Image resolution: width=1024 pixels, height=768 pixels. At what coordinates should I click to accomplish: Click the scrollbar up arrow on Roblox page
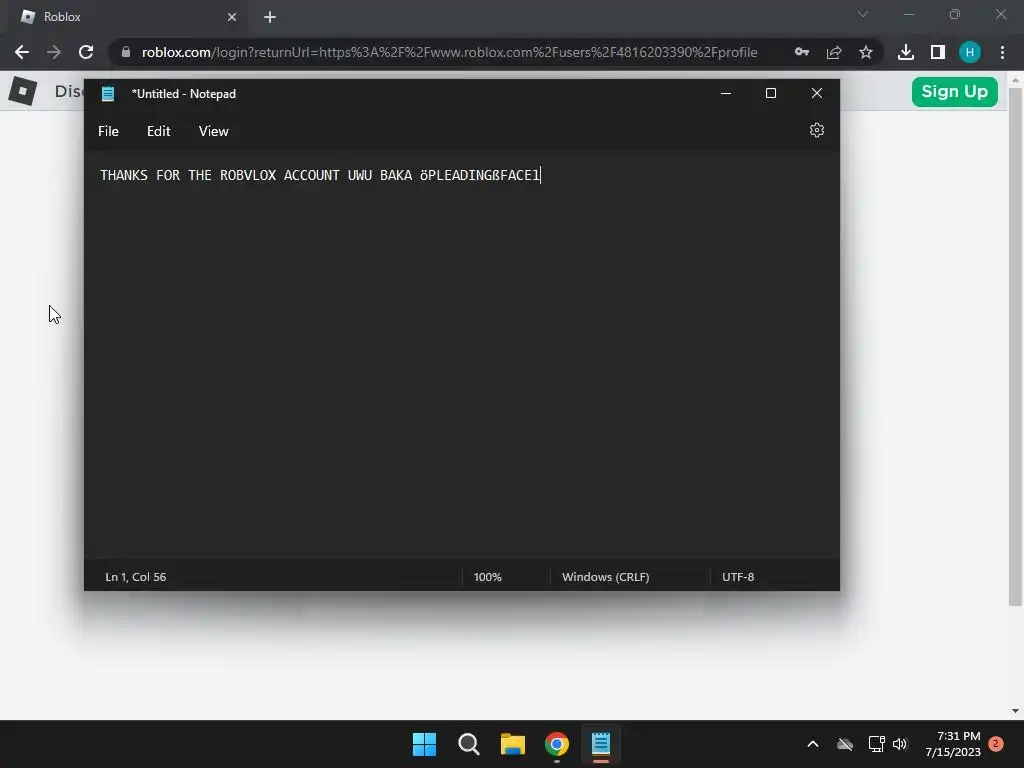pos(1015,79)
